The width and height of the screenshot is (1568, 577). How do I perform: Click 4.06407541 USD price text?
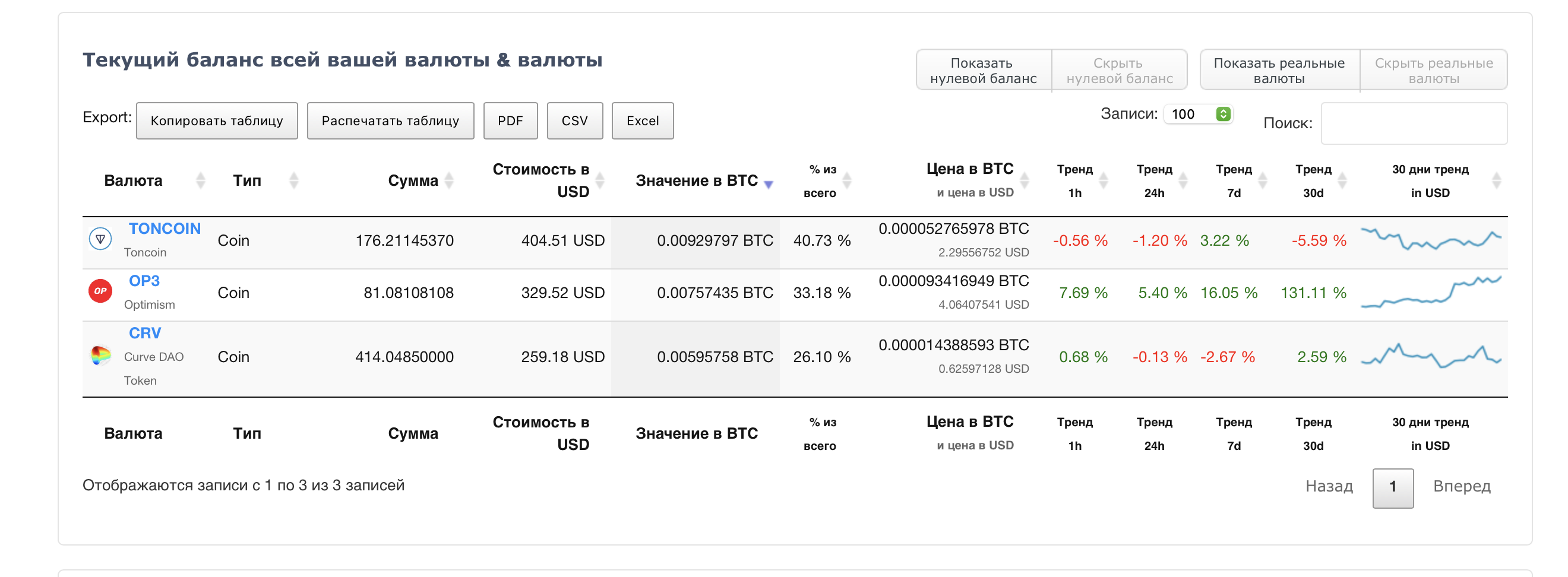tap(983, 305)
